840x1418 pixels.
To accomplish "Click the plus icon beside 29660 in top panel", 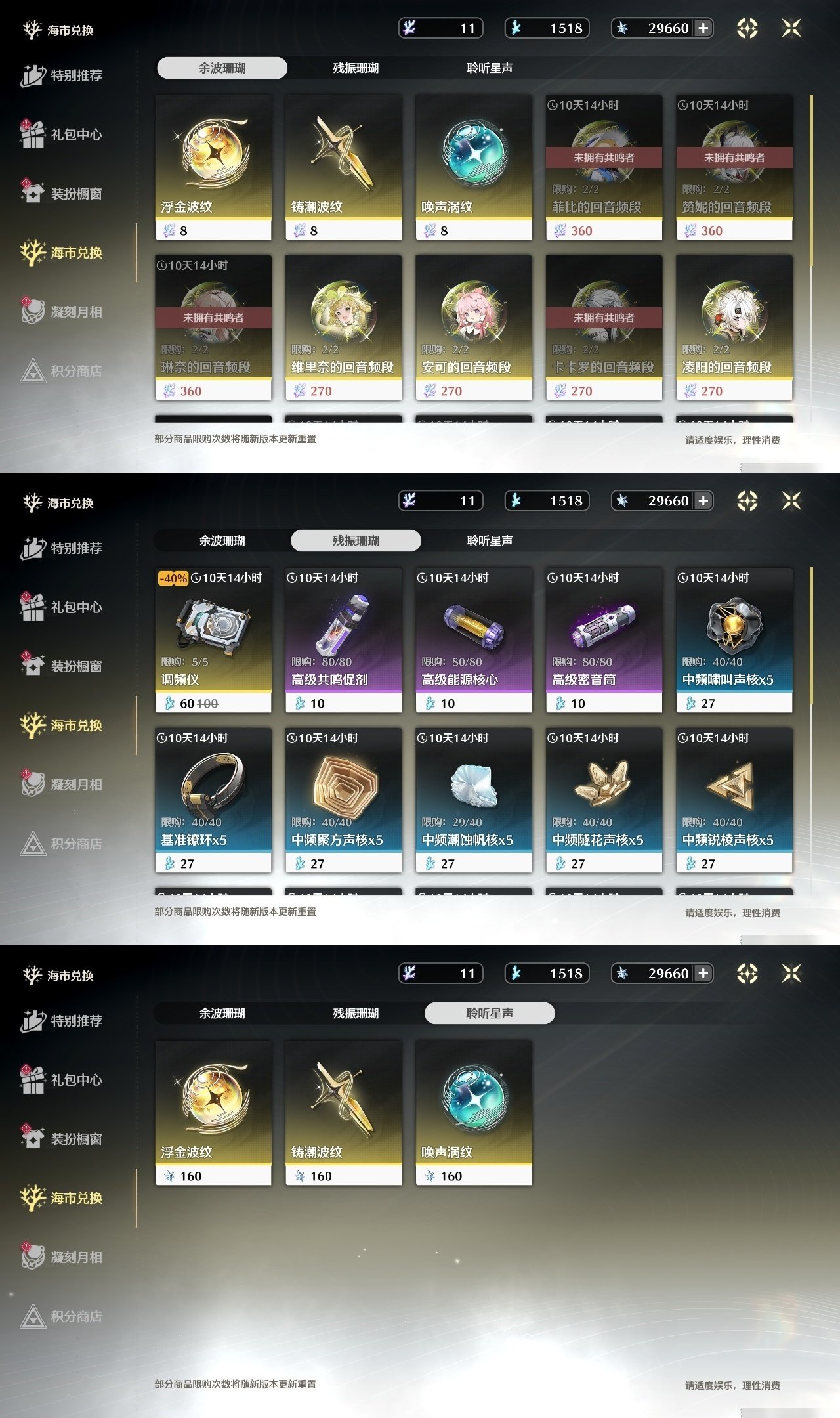I will pyautogui.click(x=703, y=28).
